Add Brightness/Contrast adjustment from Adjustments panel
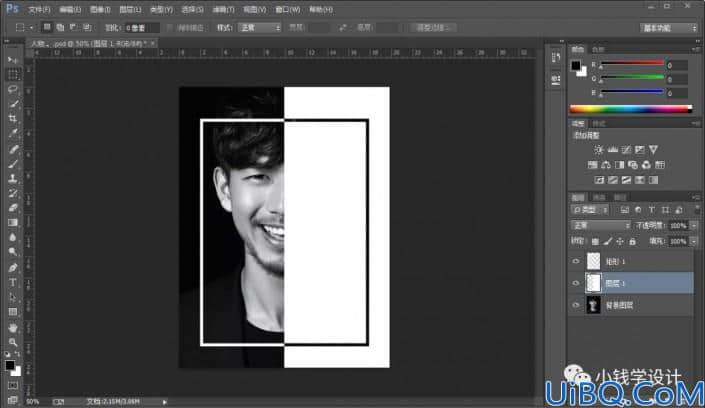Screen dimensions: 705x408 [x=598, y=150]
